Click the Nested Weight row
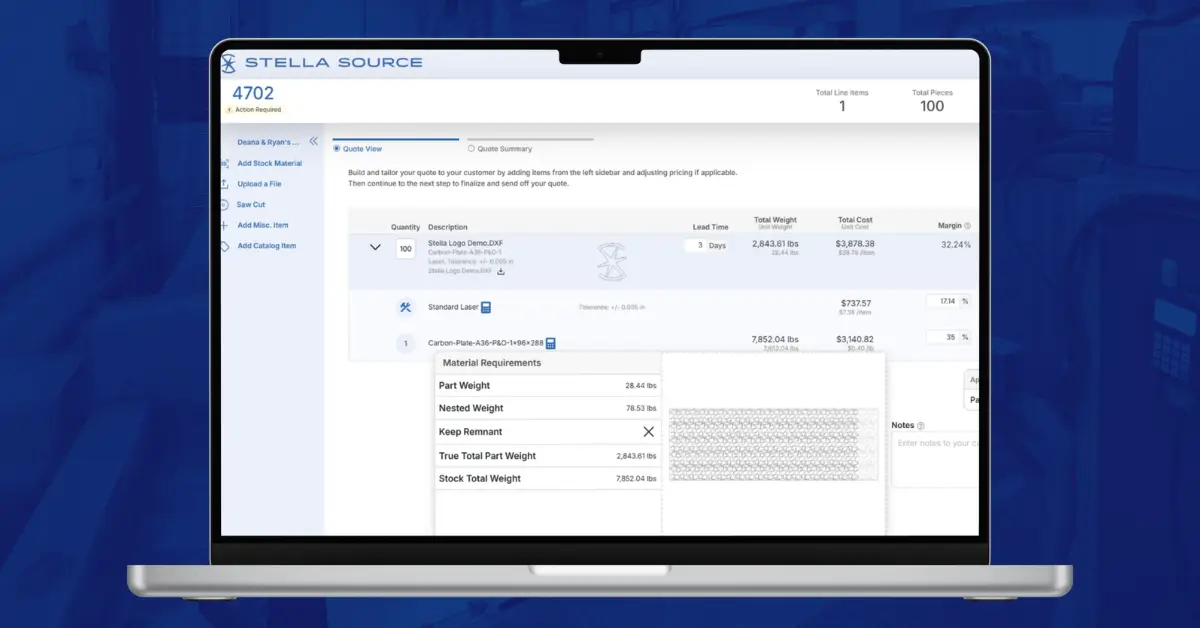Screen dimensions: 1200x628 coord(548,408)
